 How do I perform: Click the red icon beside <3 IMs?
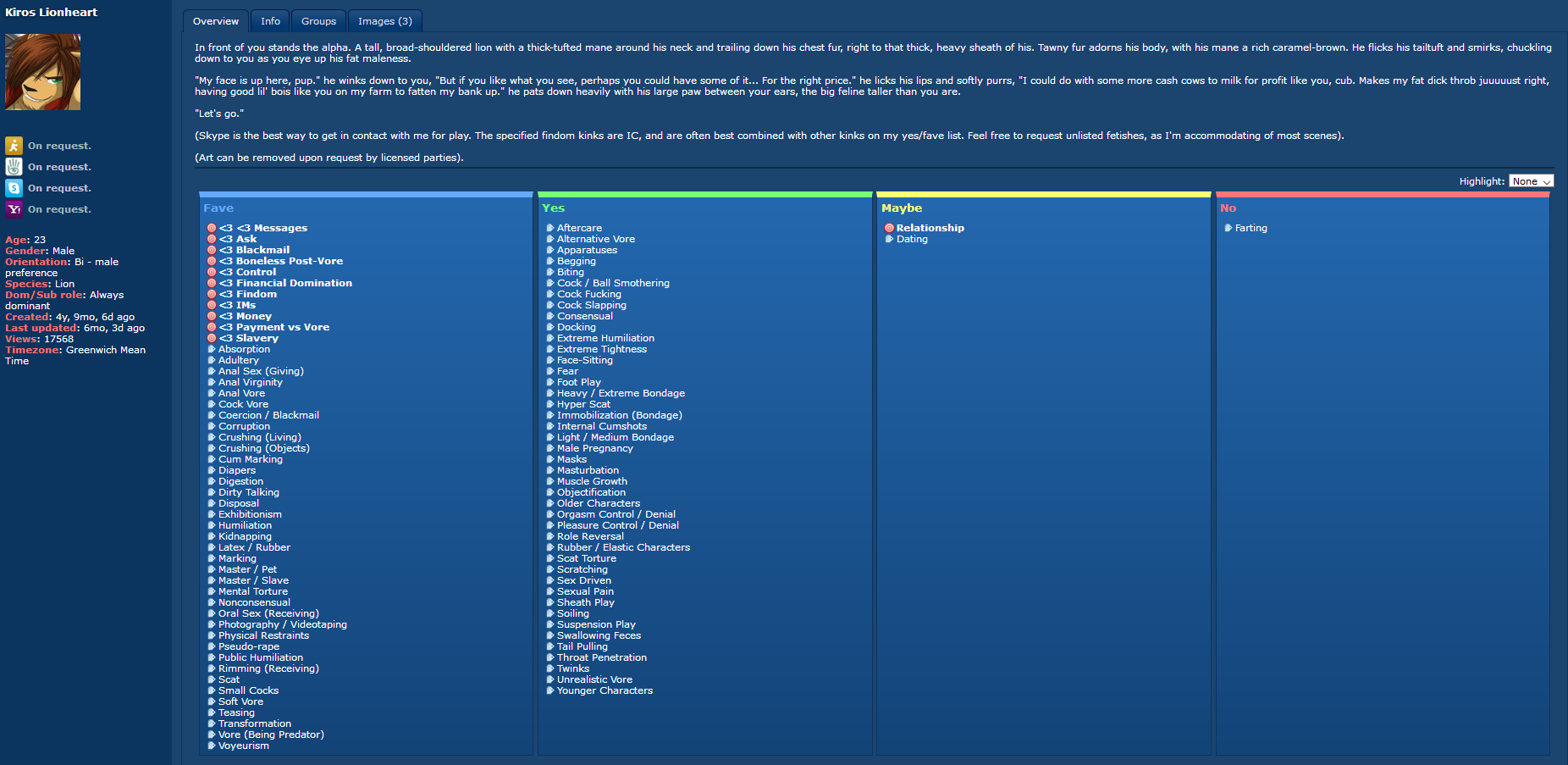pos(212,305)
